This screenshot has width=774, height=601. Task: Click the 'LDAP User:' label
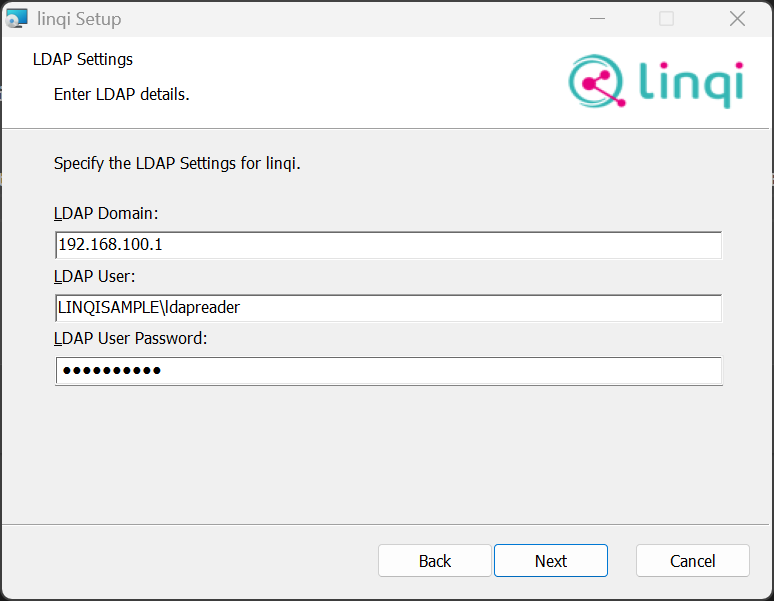(94, 276)
